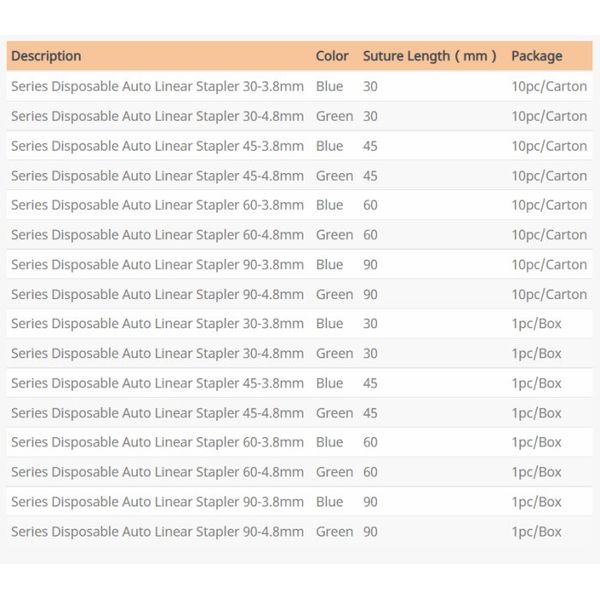Click the Color column header
This screenshot has height=600, width=600.
coord(332,56)
